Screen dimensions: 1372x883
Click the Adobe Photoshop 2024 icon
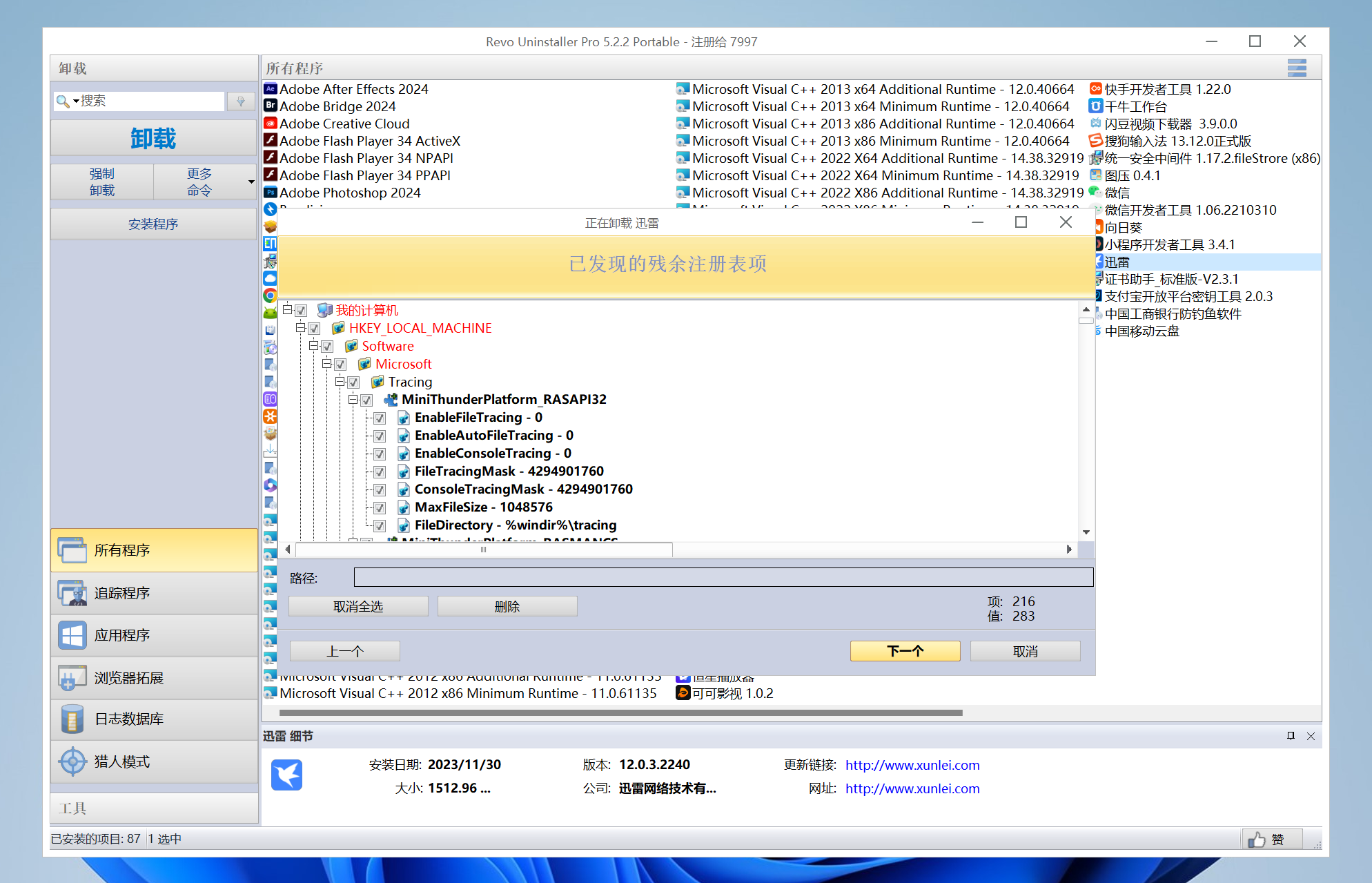tap(271, 193)
